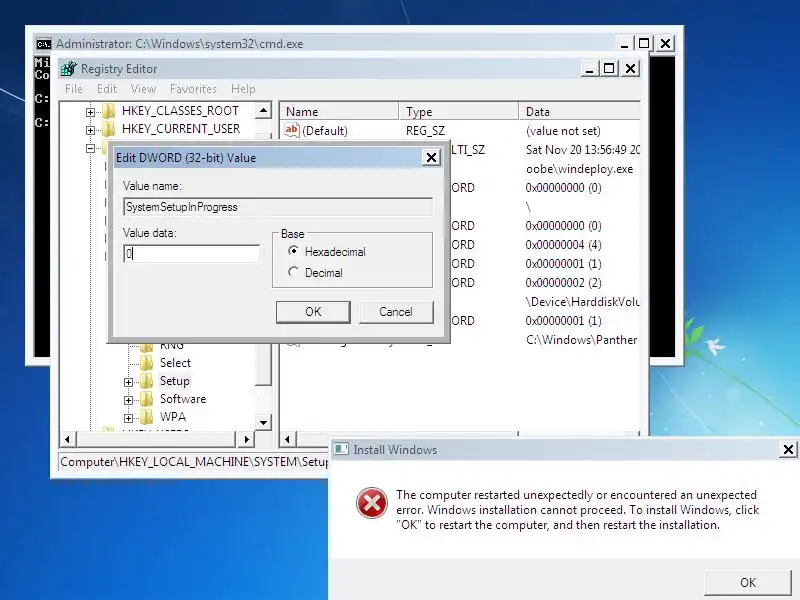
Task: Select the Select key label in tree
Action: click(175, 363)
